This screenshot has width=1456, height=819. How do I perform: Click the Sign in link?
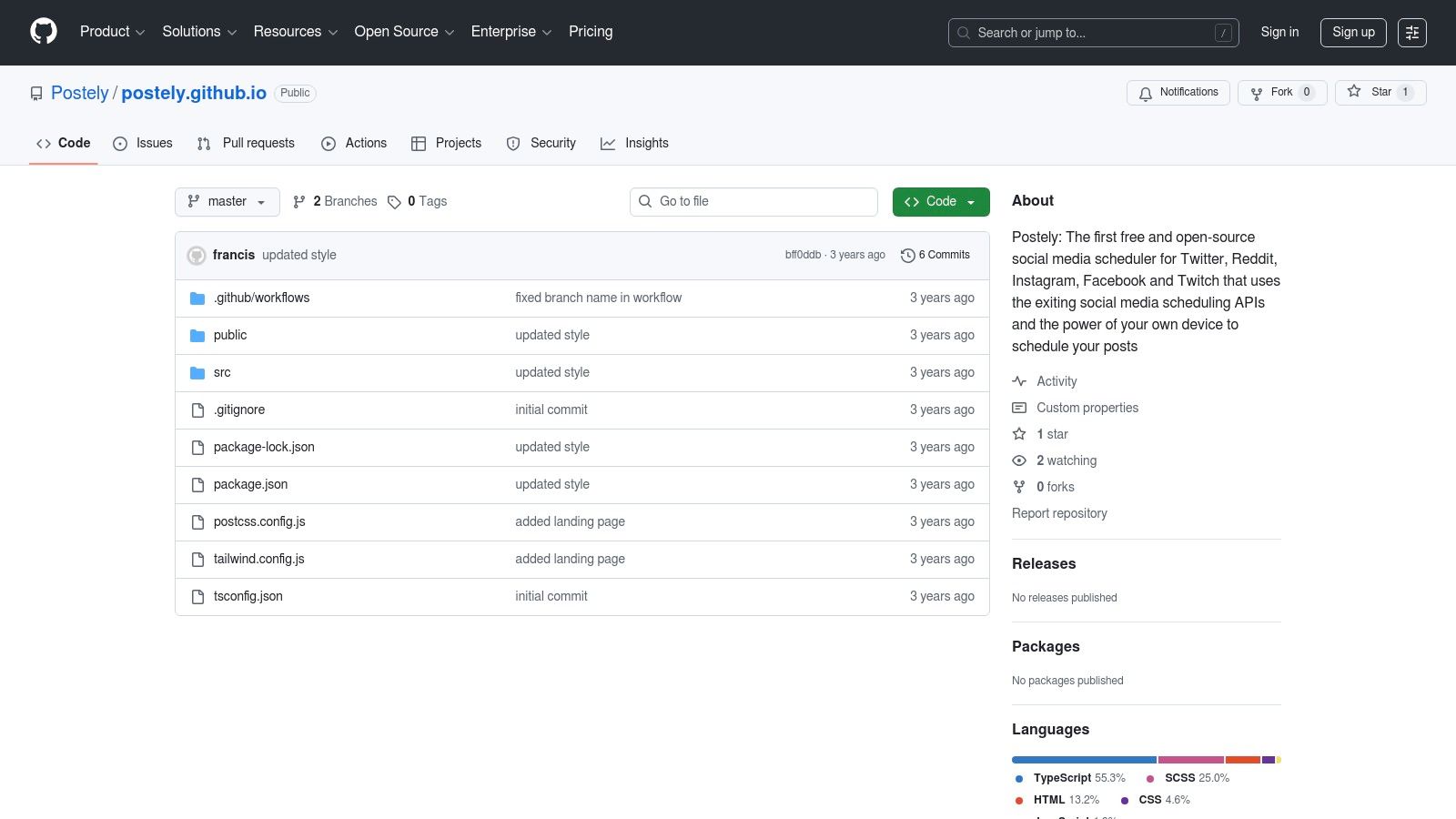(1279, 32)
